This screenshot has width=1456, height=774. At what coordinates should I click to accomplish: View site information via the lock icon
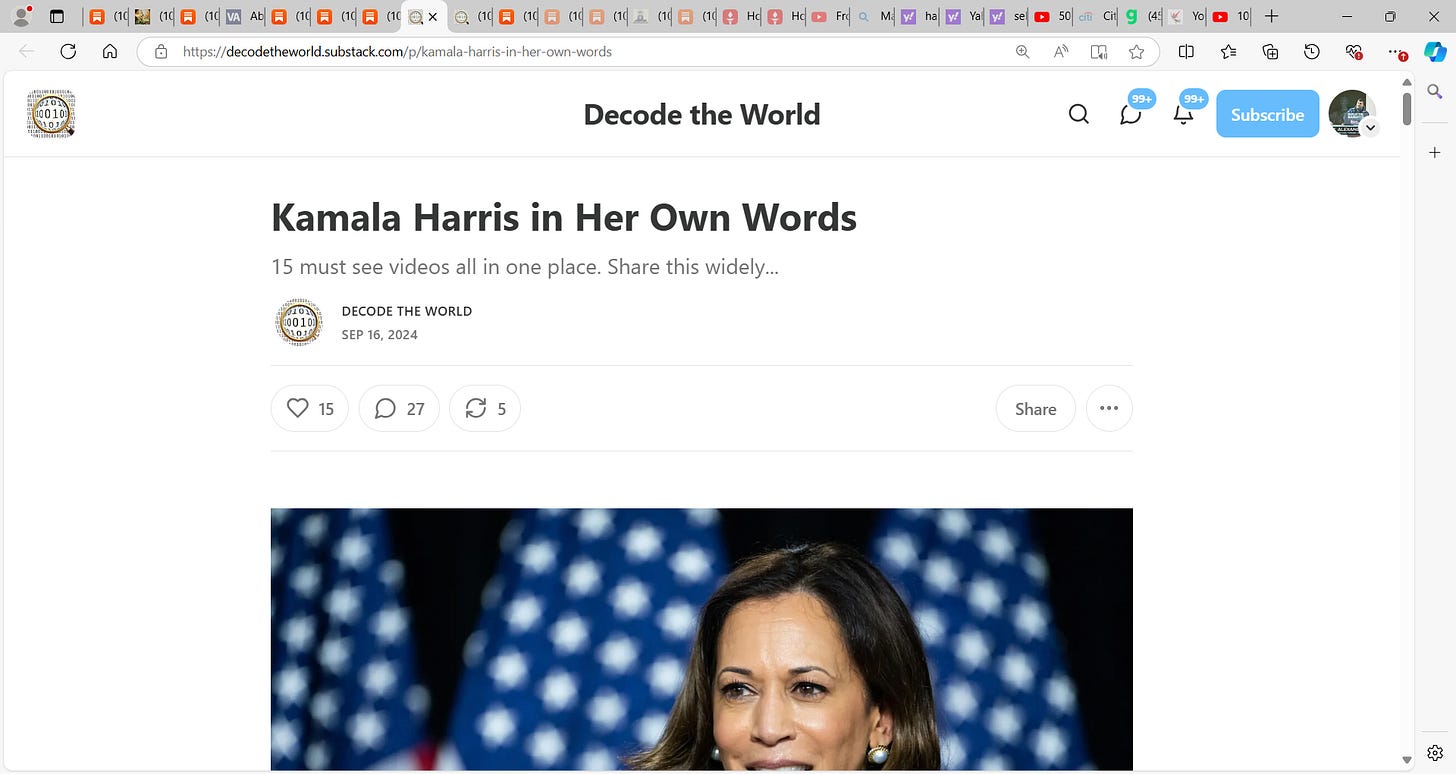coord(160,52)
